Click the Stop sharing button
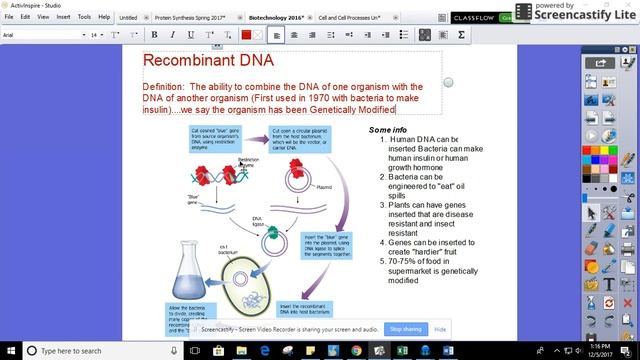Screen dimensions: 640x360 coord(406,329)
